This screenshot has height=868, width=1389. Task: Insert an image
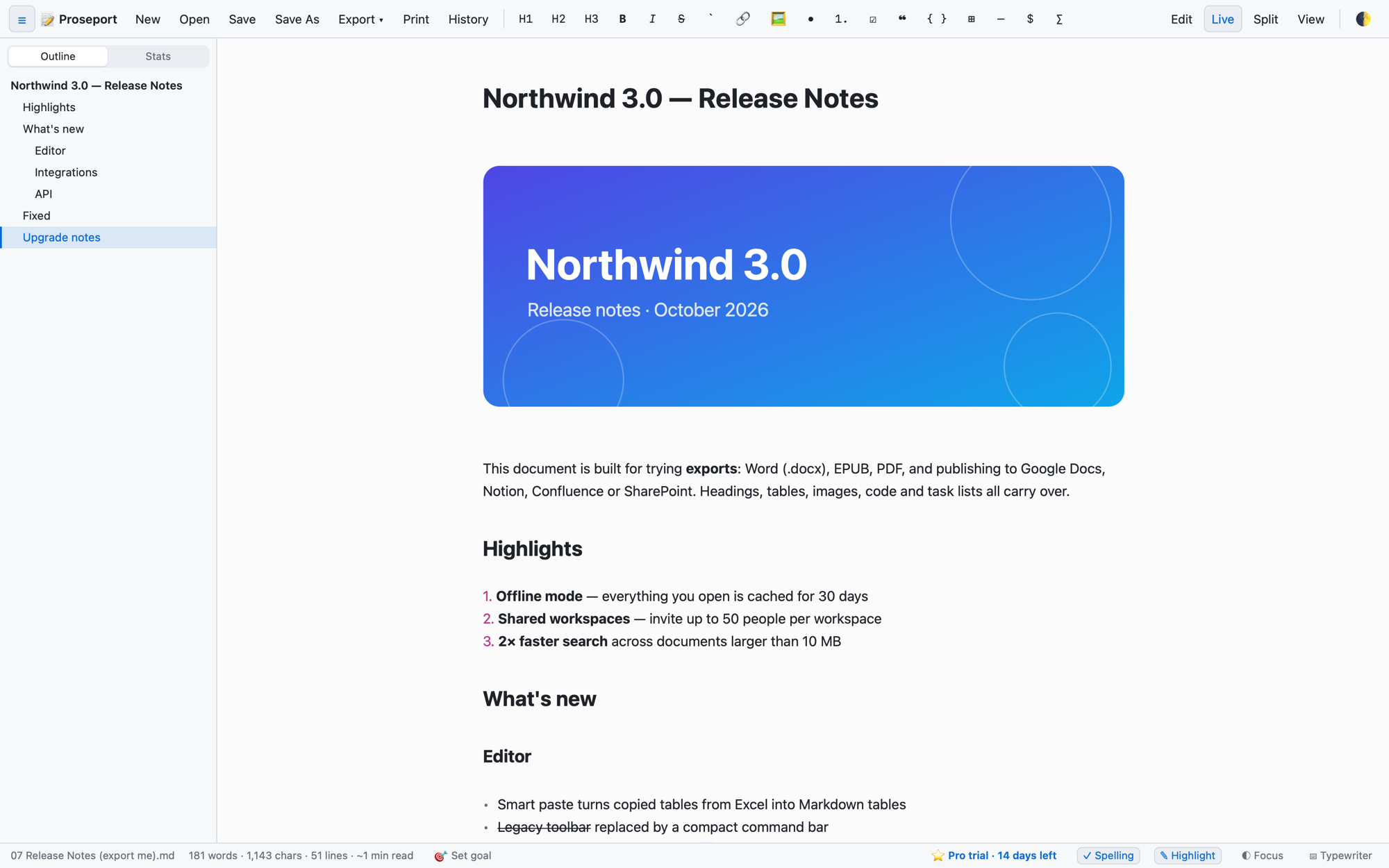tap(779, 19)
